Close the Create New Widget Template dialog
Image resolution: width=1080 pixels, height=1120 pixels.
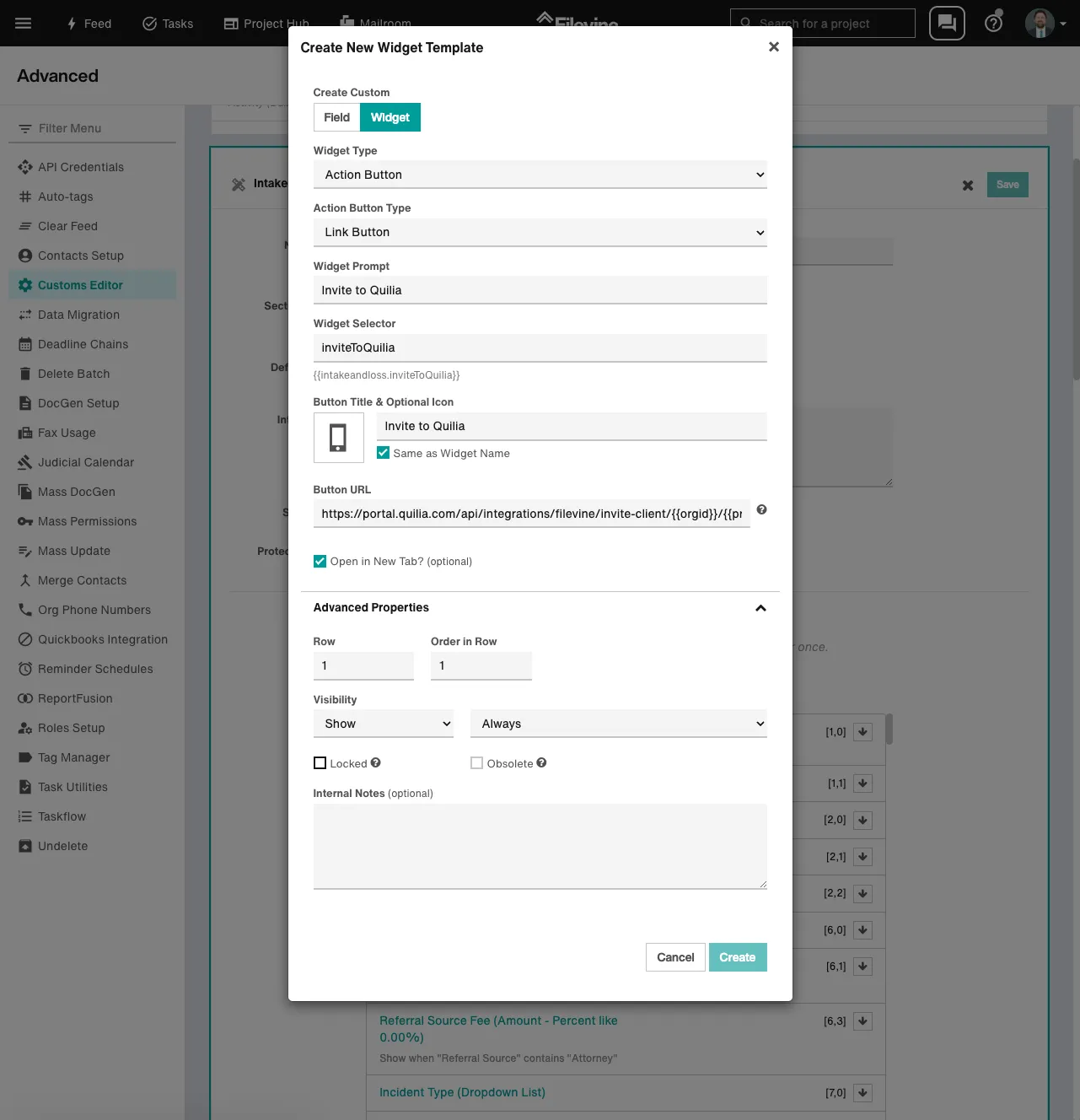[774, 47]
